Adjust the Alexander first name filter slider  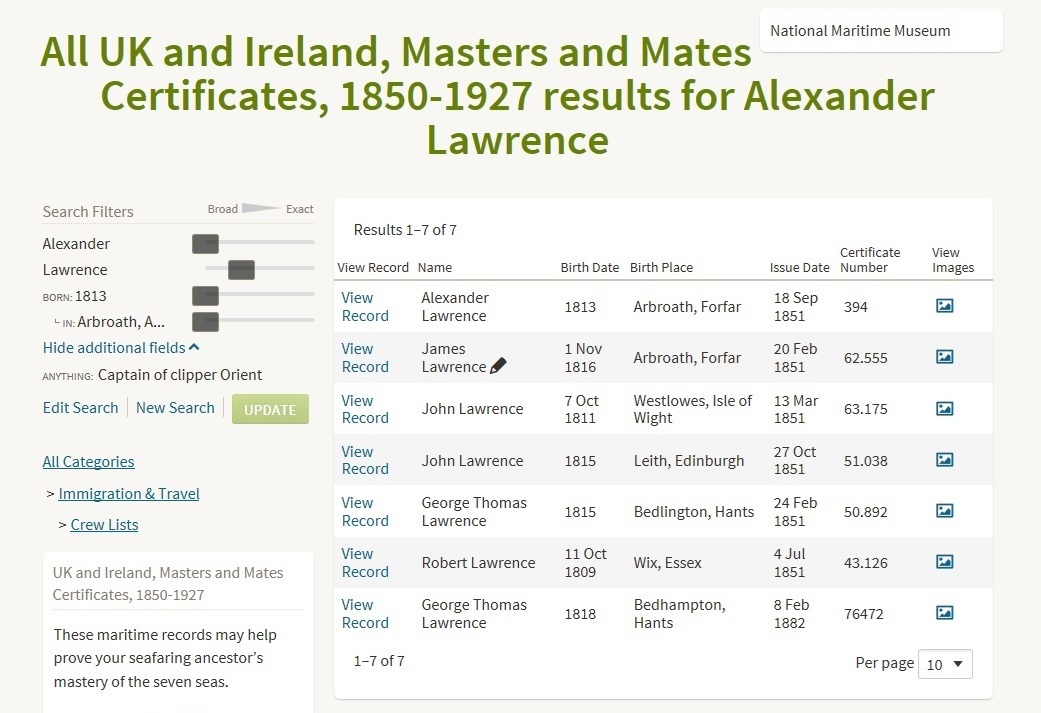205,243
